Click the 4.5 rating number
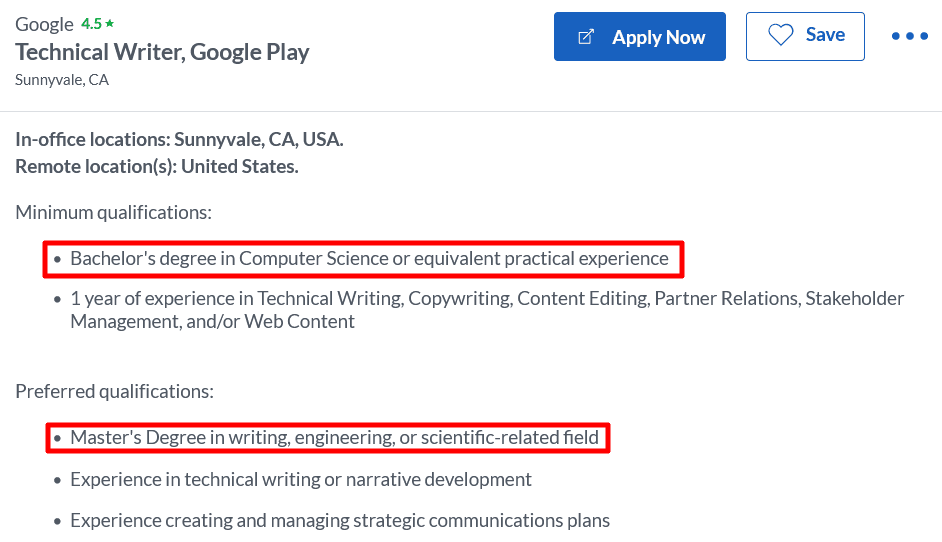The width and height of the screenshot is (942, 542). 91,24
